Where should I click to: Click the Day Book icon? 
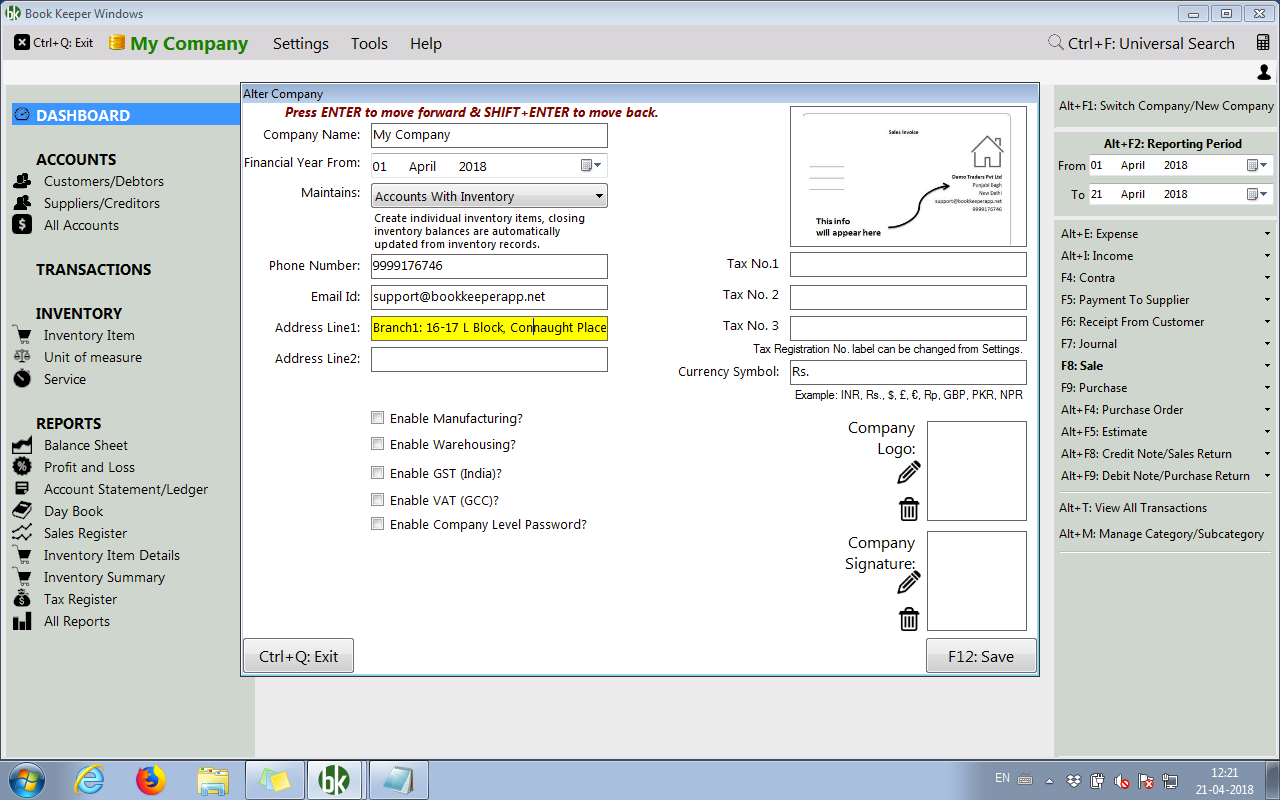[x=22, y=511]
